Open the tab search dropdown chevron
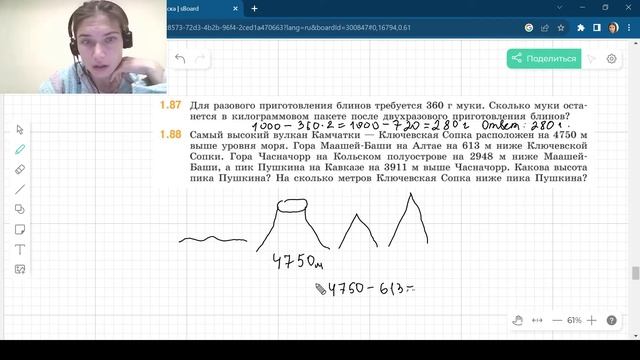 click(x=559, y=7)
